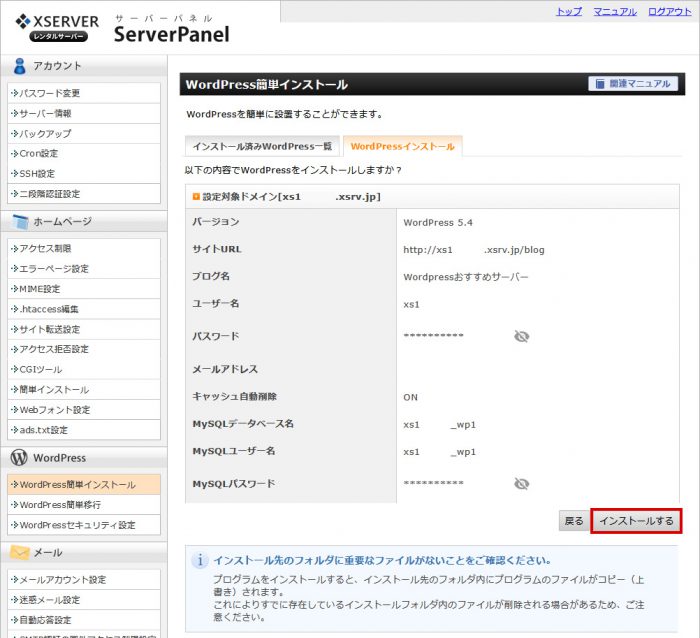
Task: Click blog name Wordpressおすすめサーバー
Action: [x=466, y=277]
